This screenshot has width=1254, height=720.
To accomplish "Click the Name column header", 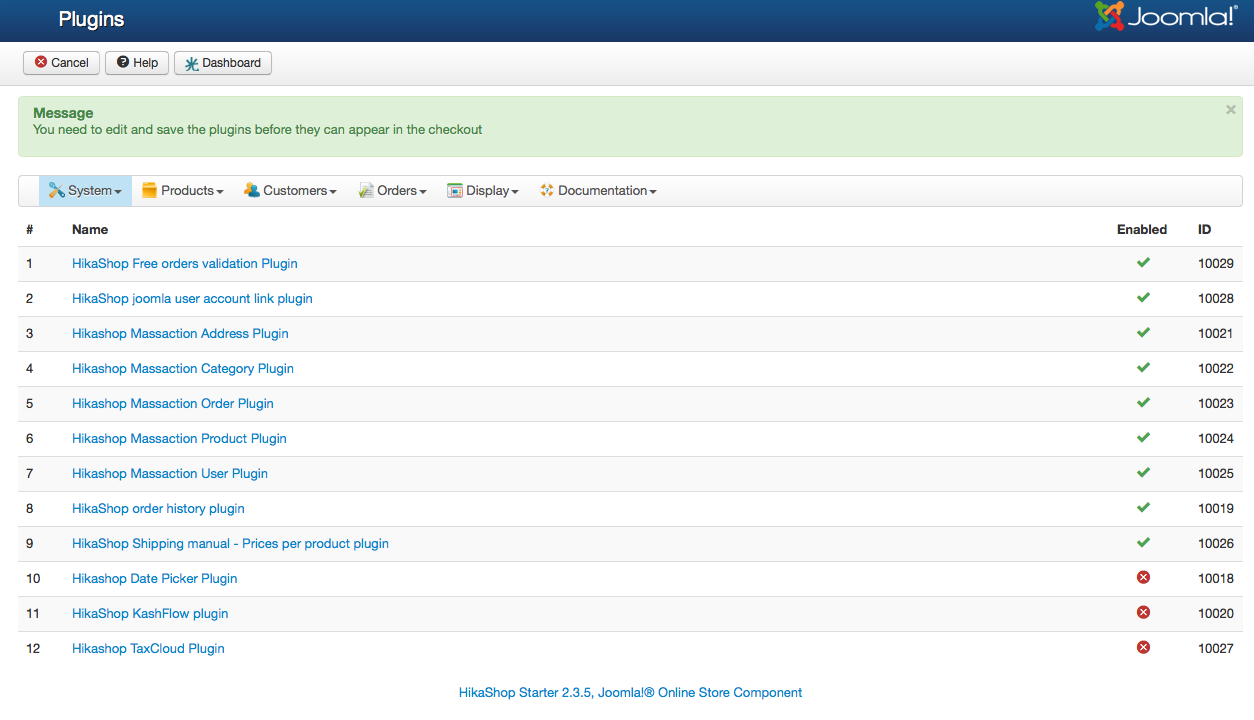I will [x=90, y=229].
